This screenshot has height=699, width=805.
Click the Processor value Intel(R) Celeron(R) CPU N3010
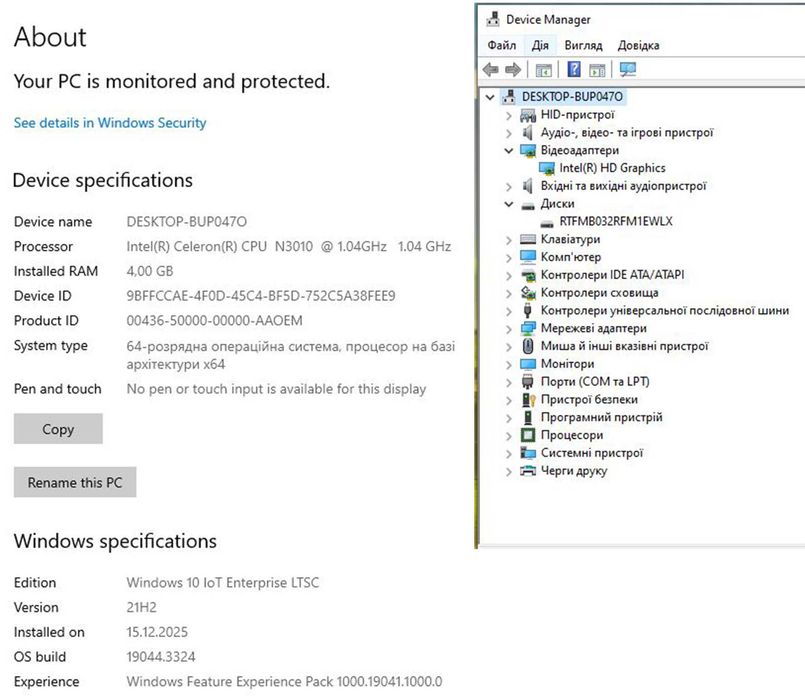[x=220, y=246]
